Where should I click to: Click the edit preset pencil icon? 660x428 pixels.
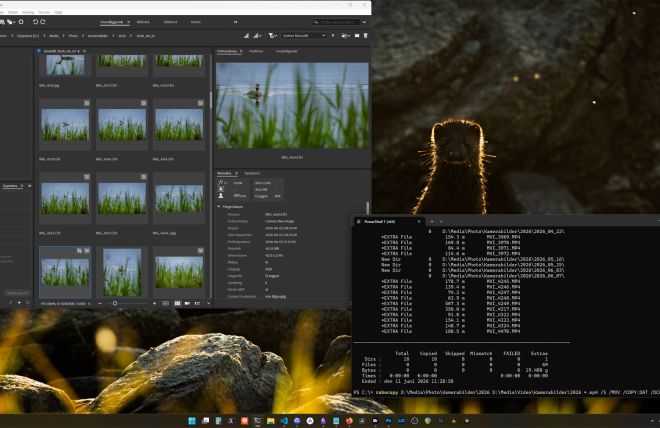[11, 302]
